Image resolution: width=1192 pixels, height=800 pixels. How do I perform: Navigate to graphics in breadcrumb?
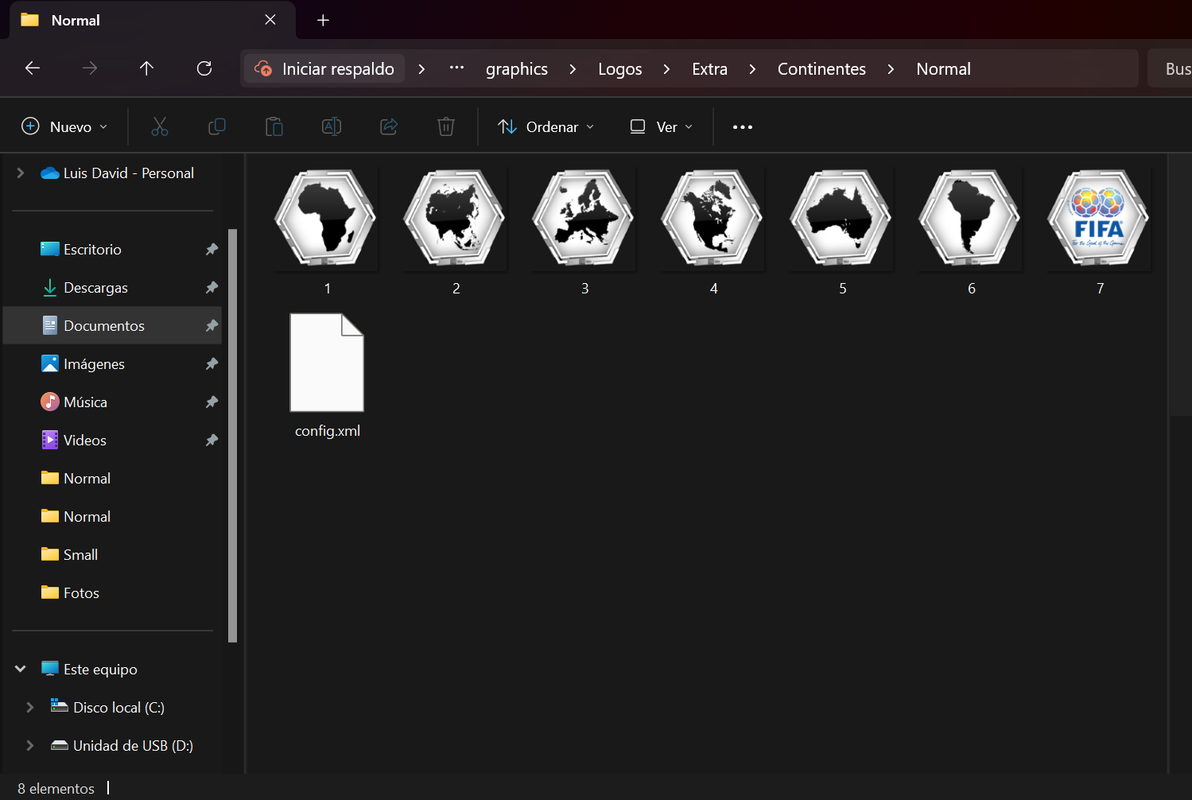pos(517,69)
